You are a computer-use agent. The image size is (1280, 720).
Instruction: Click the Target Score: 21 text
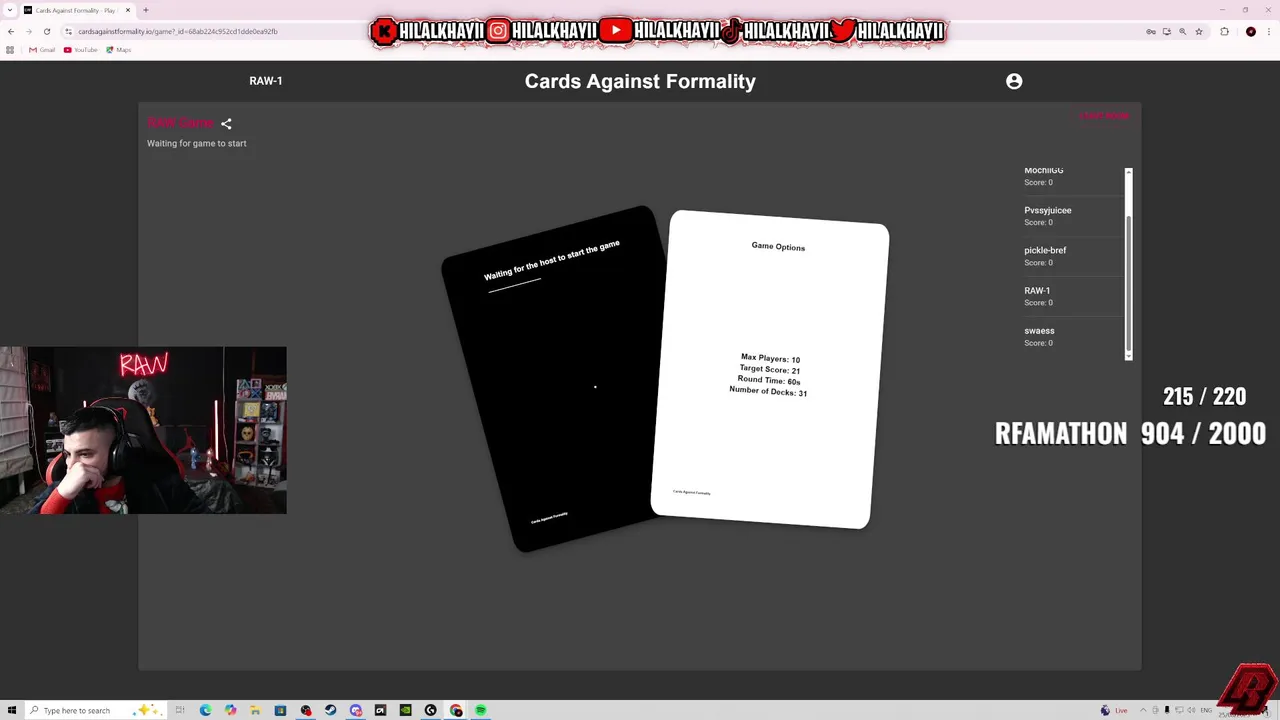coord(770,369)
